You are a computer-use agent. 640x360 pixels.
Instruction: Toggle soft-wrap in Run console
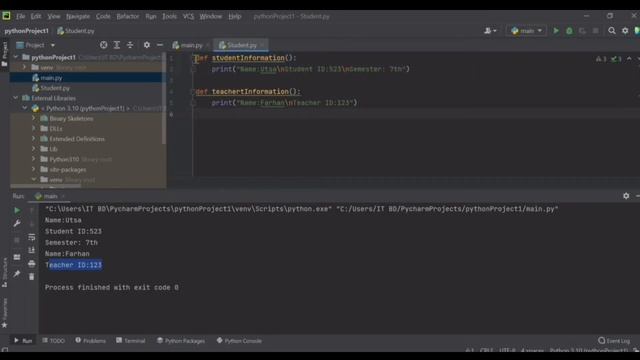click(x=31, y=237)
